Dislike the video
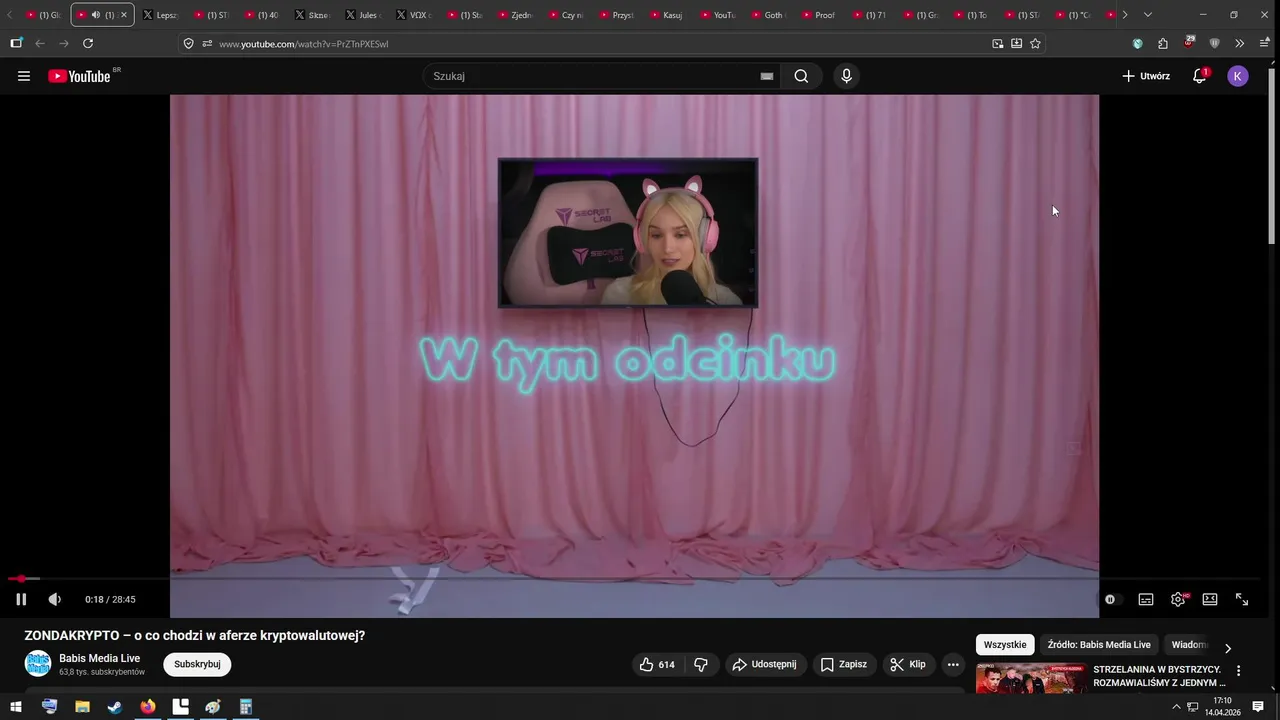The width and height of the screenshot is (1280, 720). click(x=701, y=664)
